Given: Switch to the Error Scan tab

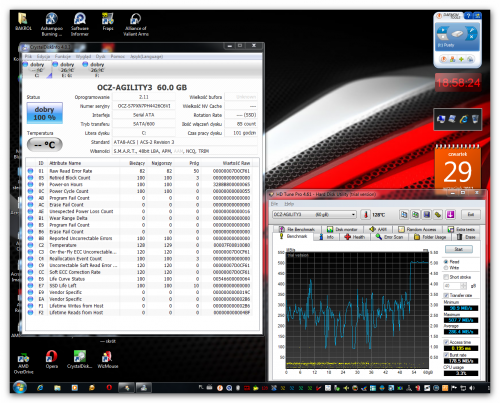Looking at the screenshot, I should coord(389,237).
